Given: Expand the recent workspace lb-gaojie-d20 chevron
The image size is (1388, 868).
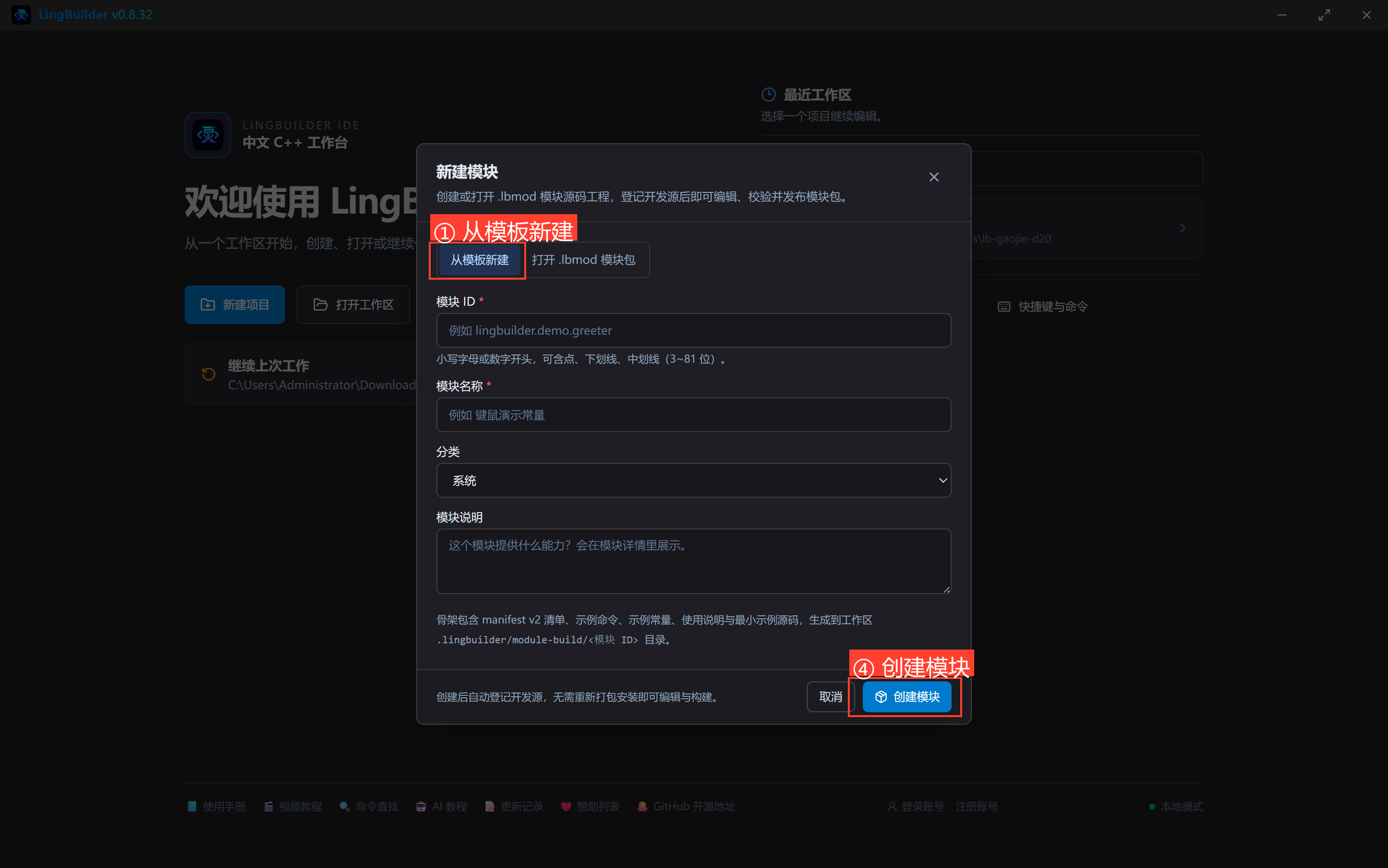Looking at the screenshot, I should click(x=1183, y=228).
